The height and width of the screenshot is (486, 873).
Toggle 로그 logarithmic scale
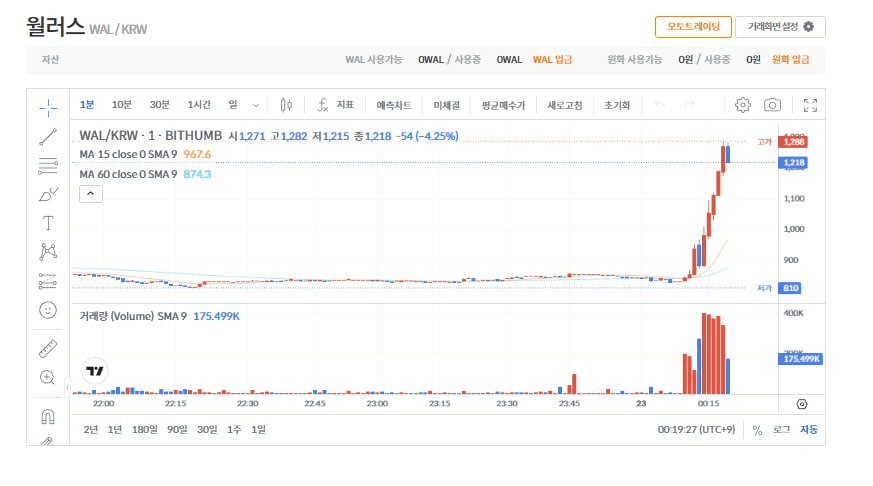(781, 430)
